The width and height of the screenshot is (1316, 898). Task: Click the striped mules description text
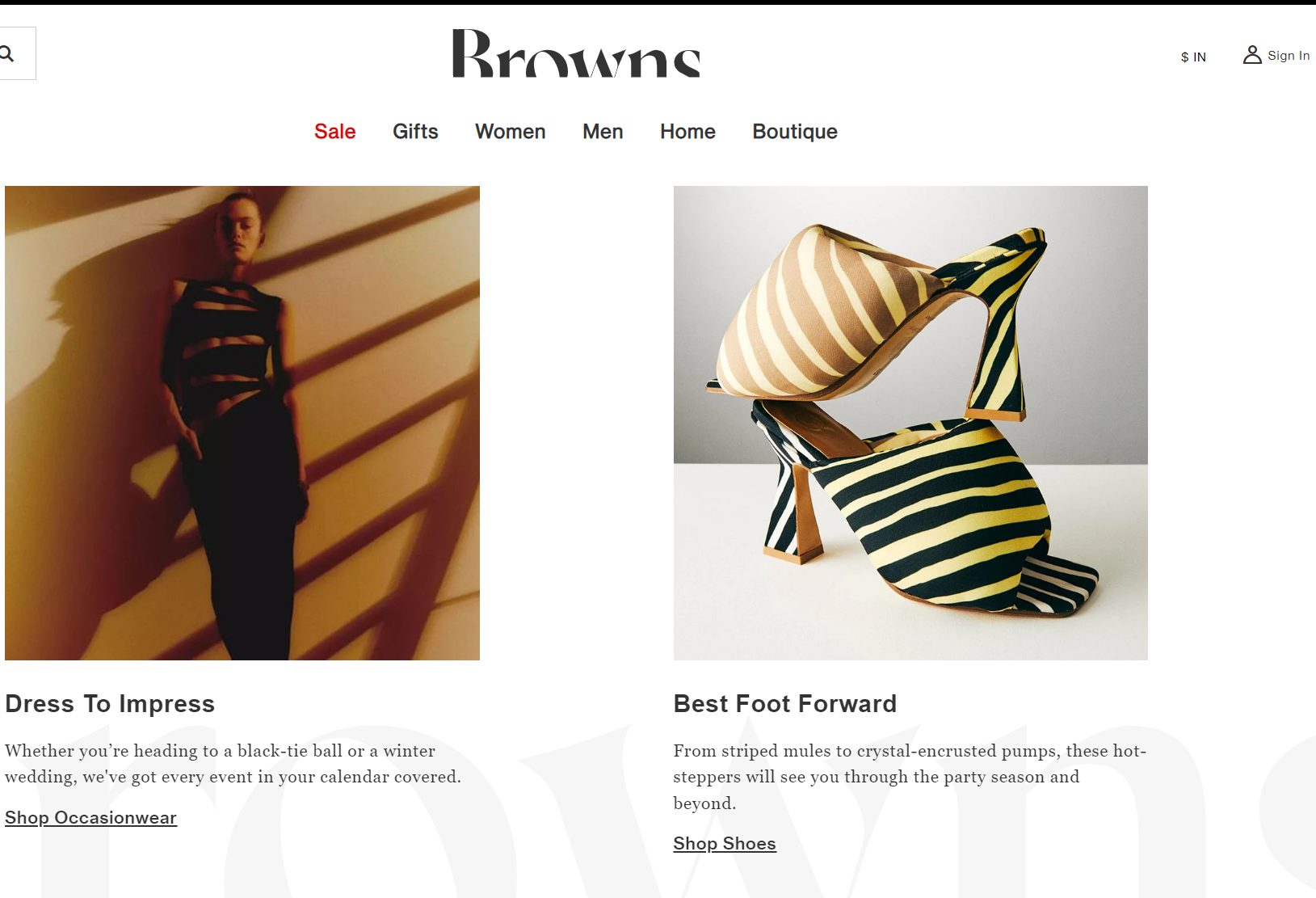coord(910,776)
